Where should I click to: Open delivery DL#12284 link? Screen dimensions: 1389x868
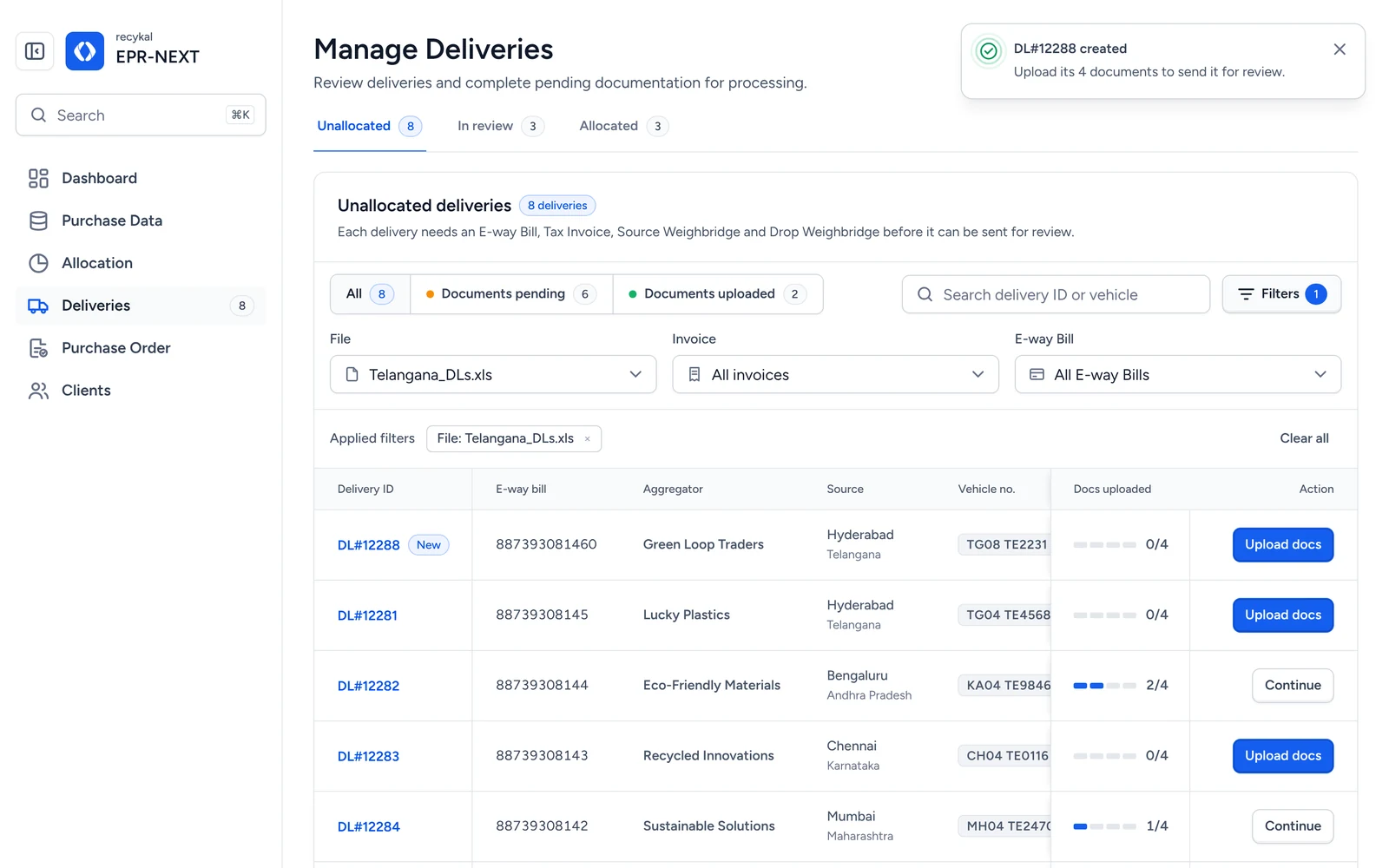pos(368,826)
